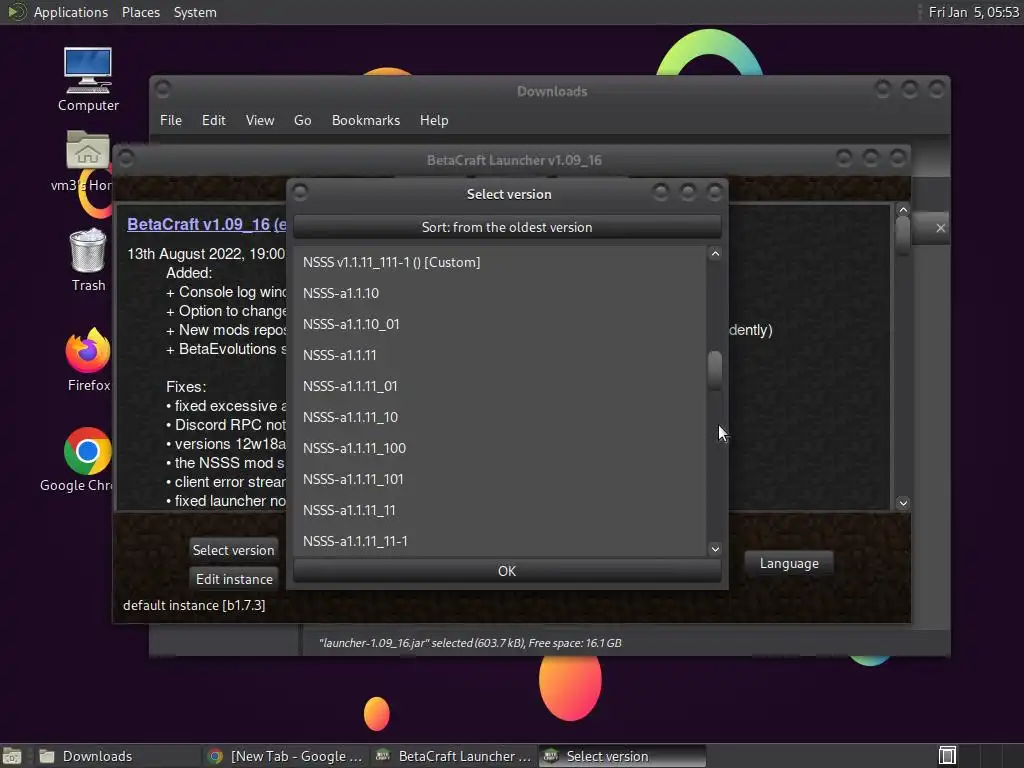Select the NSSS-a1.1.11_10 version

pos(500,417)
